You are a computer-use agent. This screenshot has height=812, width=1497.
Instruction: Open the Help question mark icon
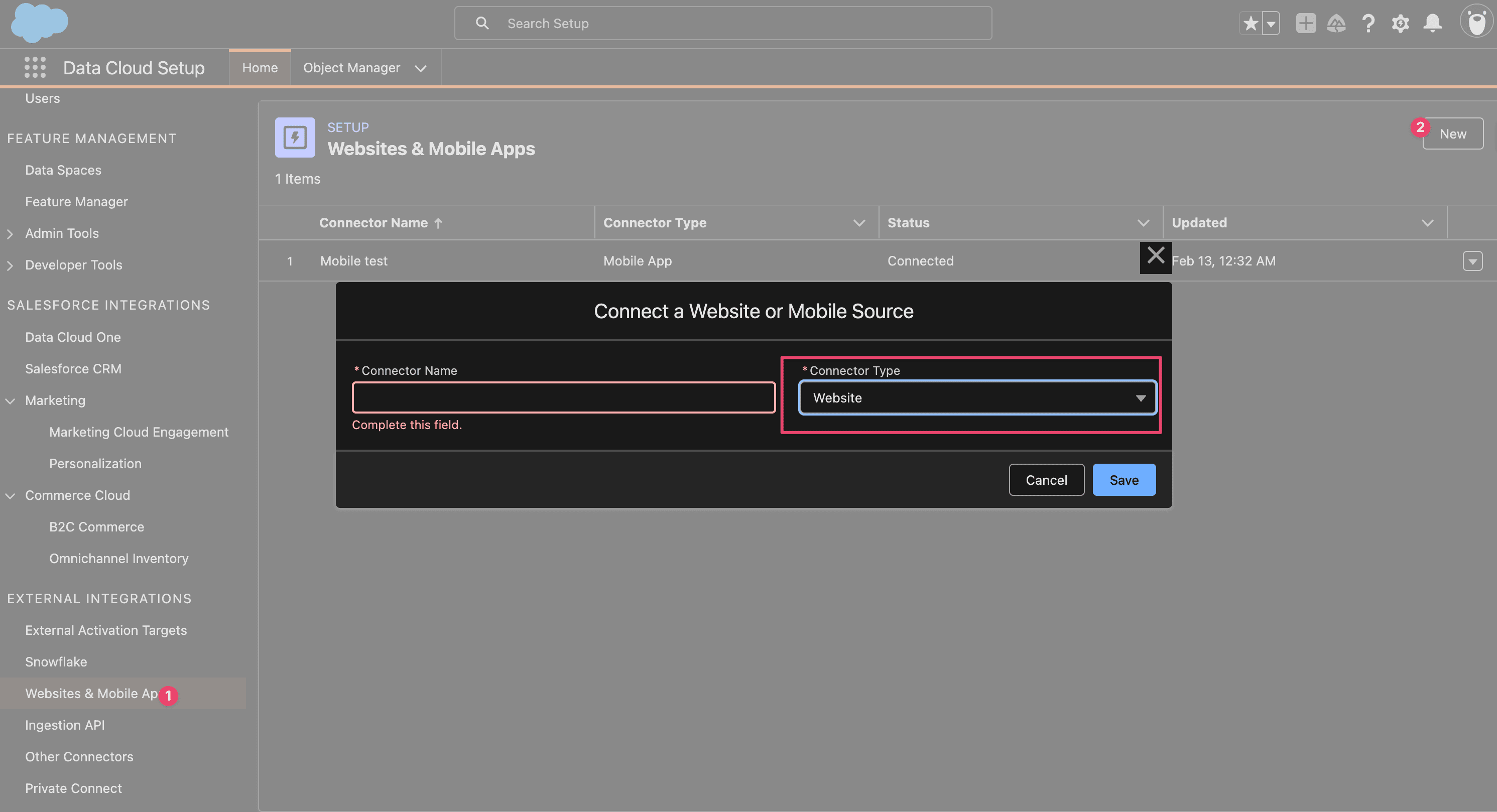(1368, 24)
